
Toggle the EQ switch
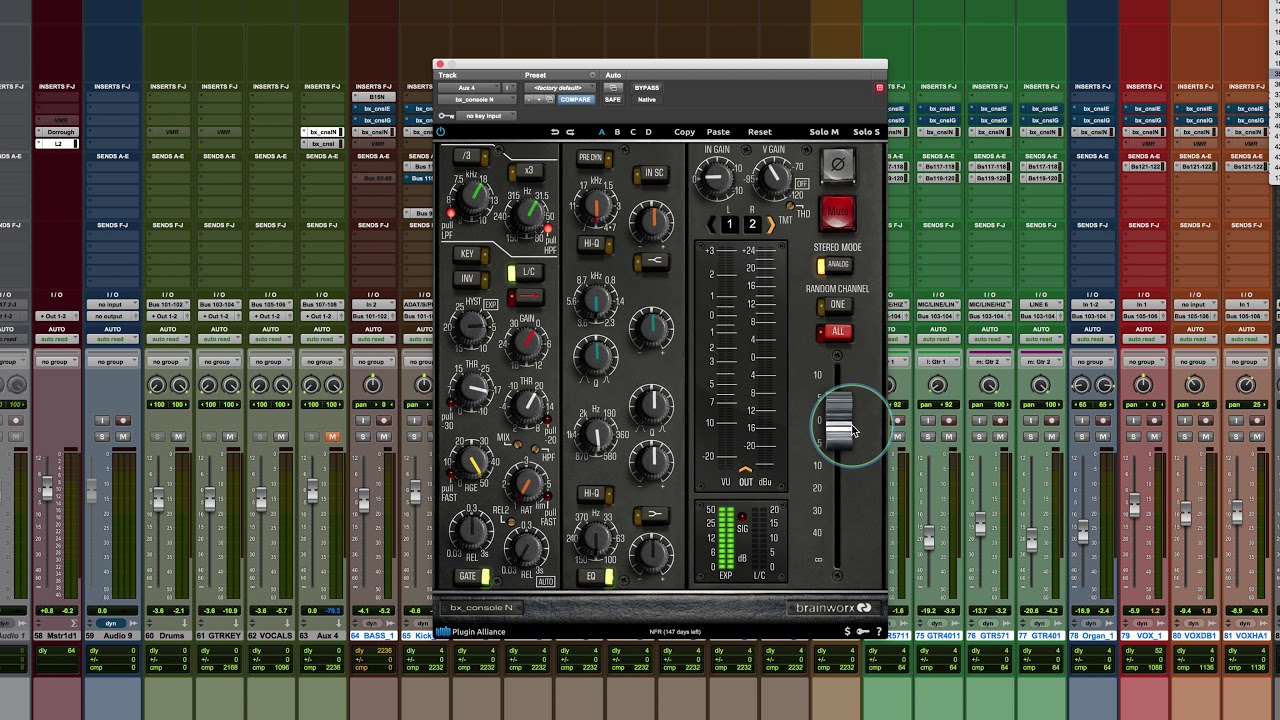[x=595, y=577]
